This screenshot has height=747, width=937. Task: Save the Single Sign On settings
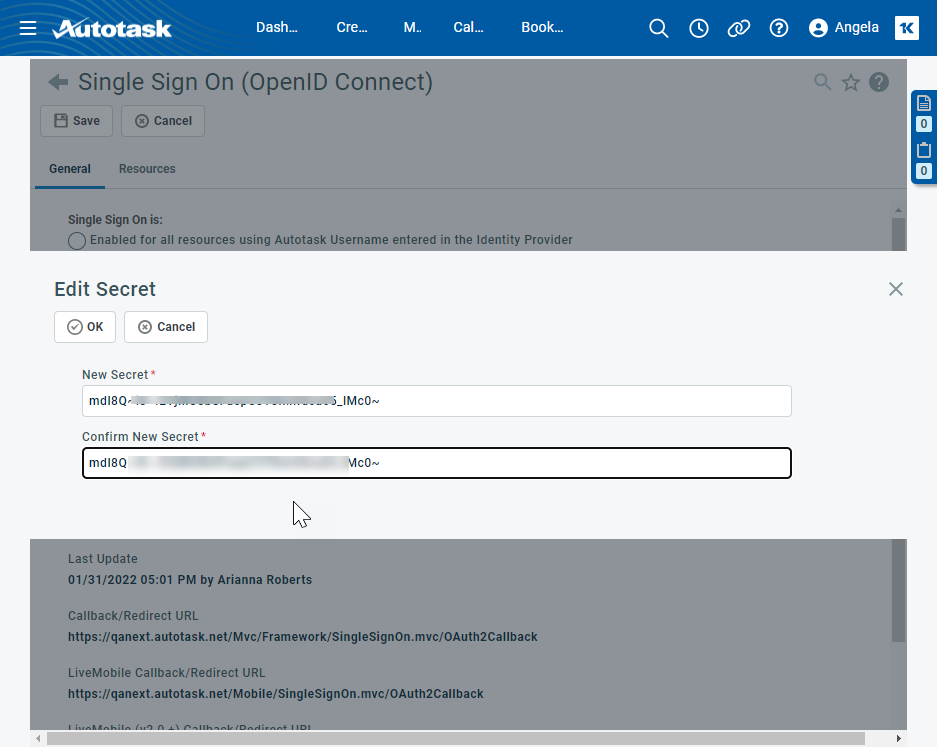[76, 121]
